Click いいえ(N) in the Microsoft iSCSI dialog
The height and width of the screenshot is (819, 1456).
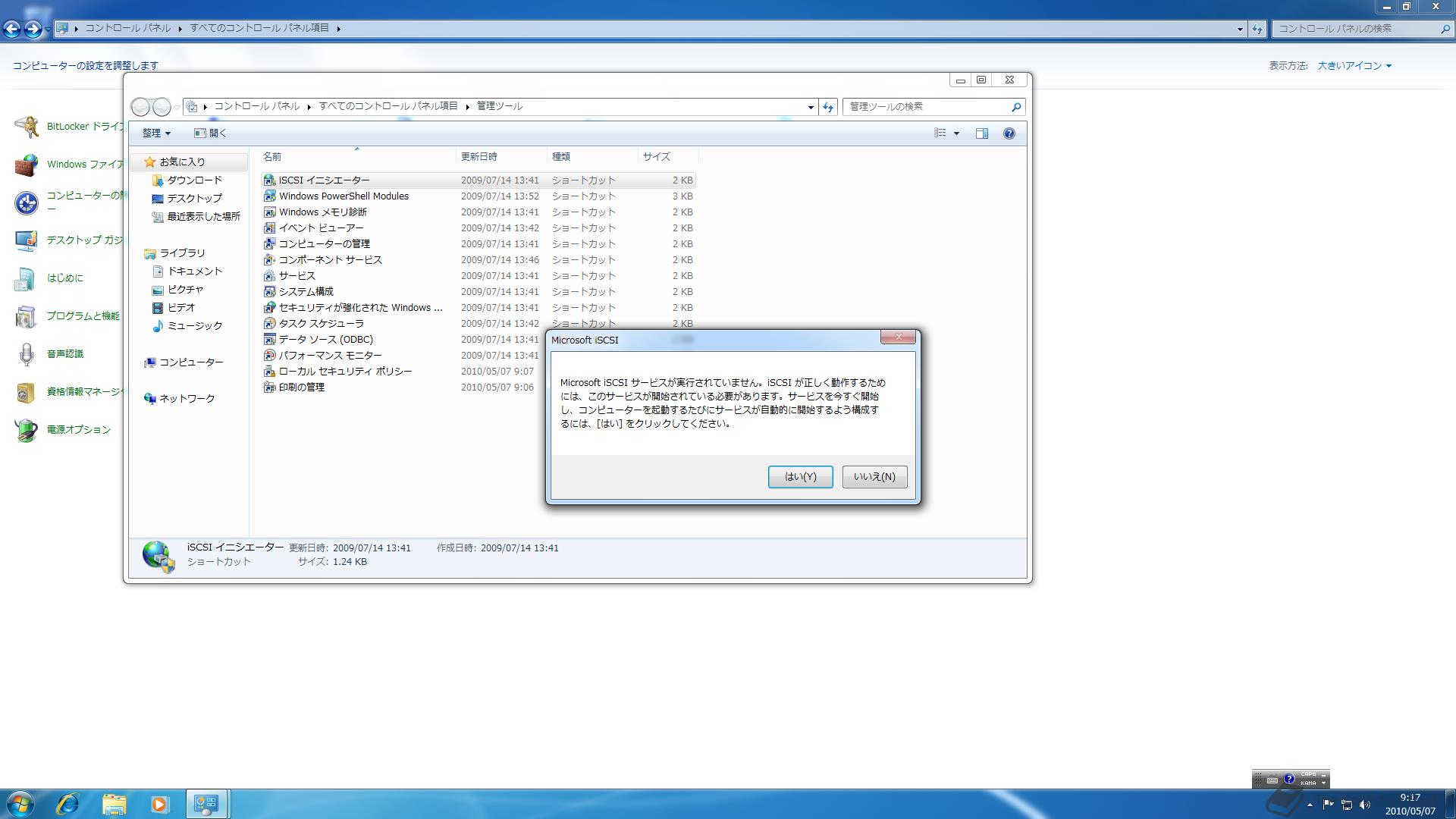[874, 477]
